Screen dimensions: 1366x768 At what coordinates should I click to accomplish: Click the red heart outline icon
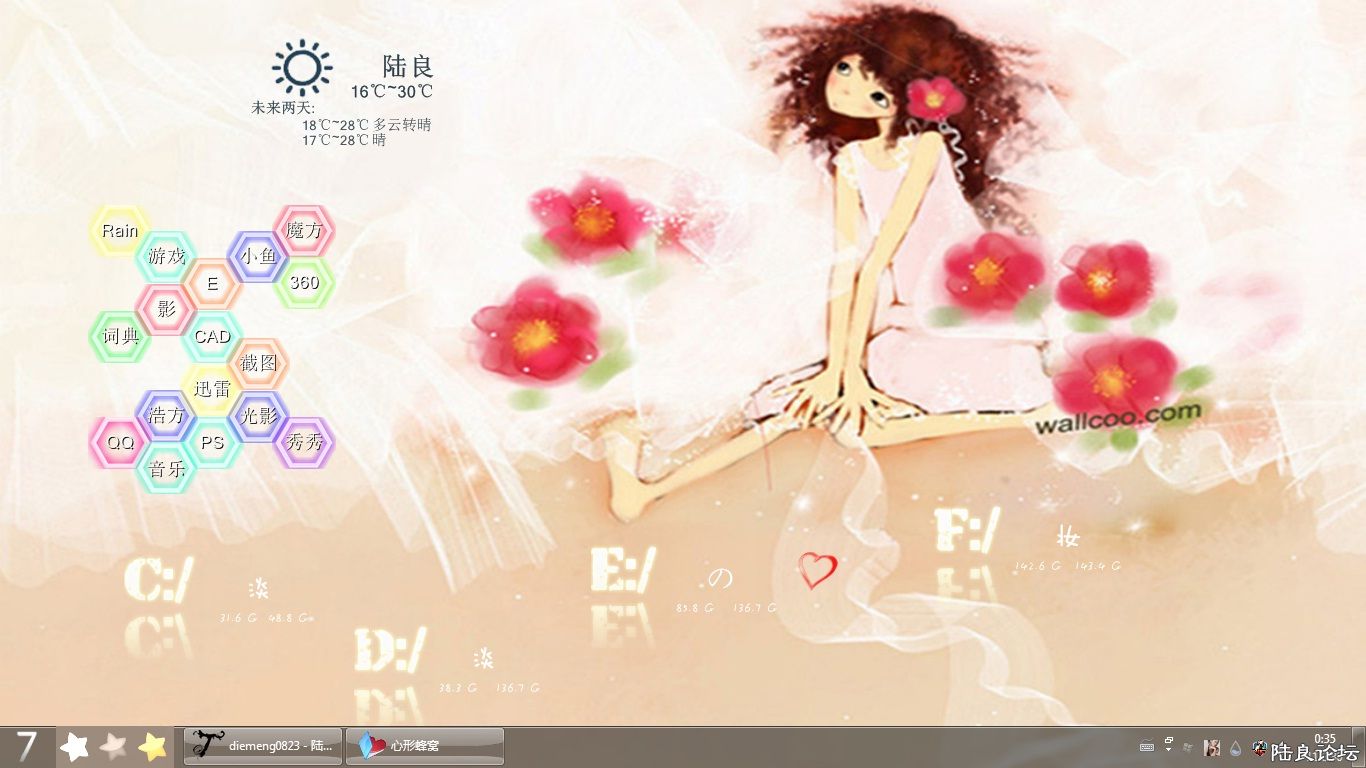(817, 571)
